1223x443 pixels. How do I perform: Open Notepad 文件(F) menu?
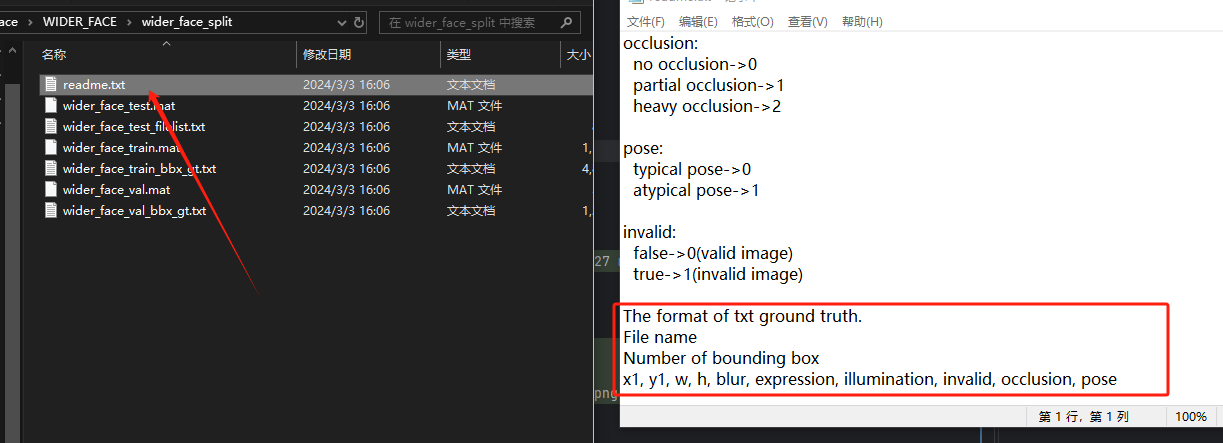[646, 22]
